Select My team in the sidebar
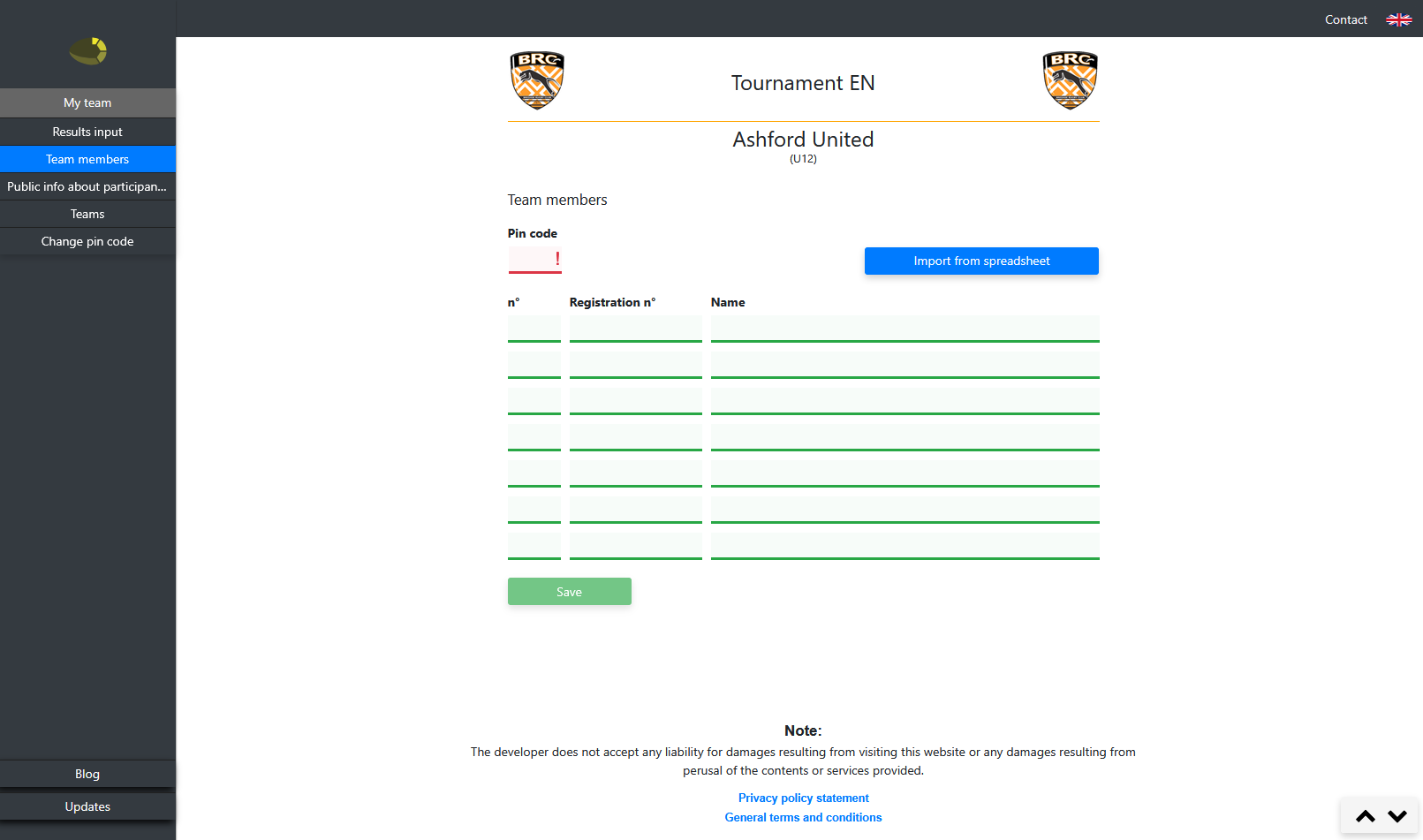 click(87, 102)
